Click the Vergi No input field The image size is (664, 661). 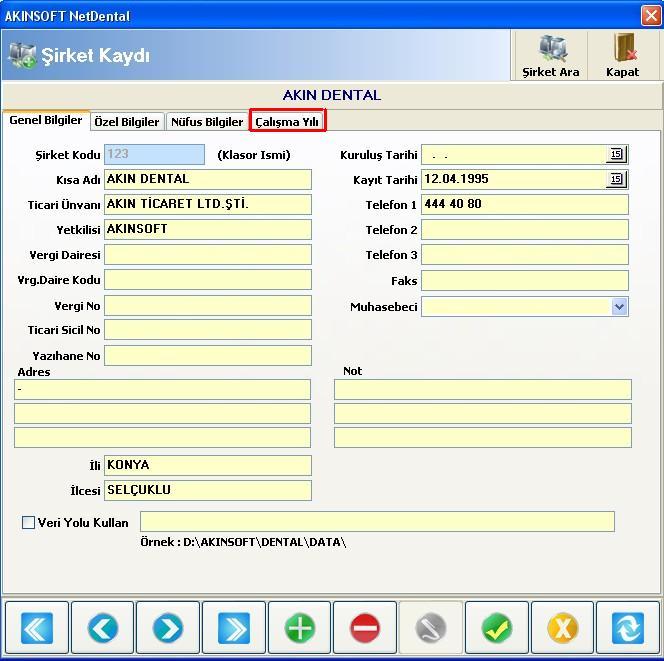(x=208, y=306)
